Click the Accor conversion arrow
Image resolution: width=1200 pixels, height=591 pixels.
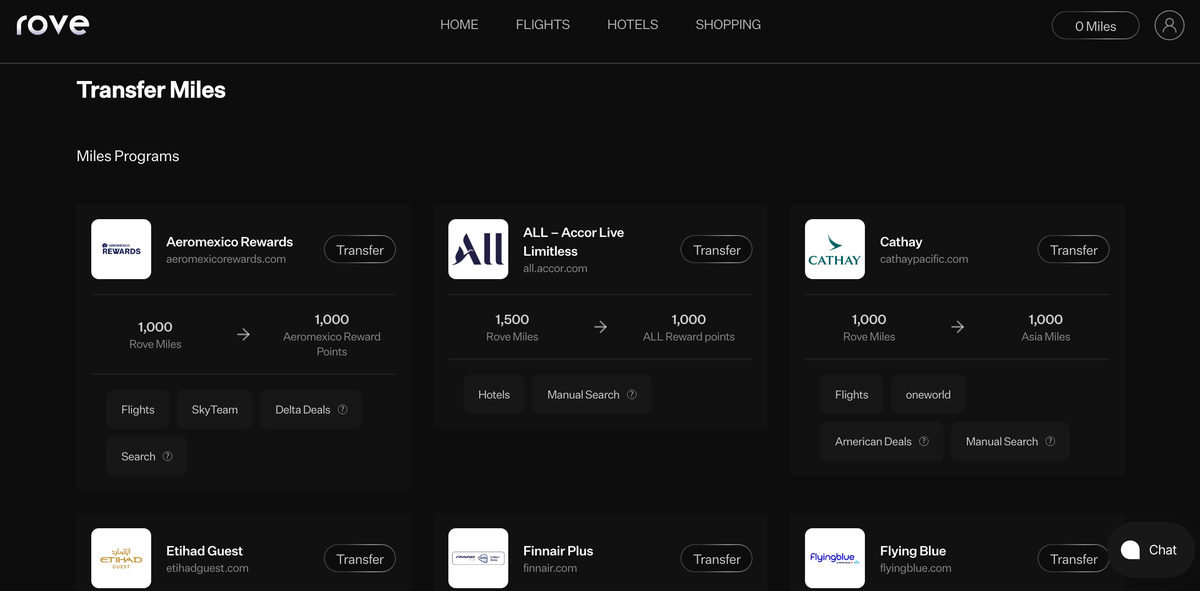(x=600, y=326)
